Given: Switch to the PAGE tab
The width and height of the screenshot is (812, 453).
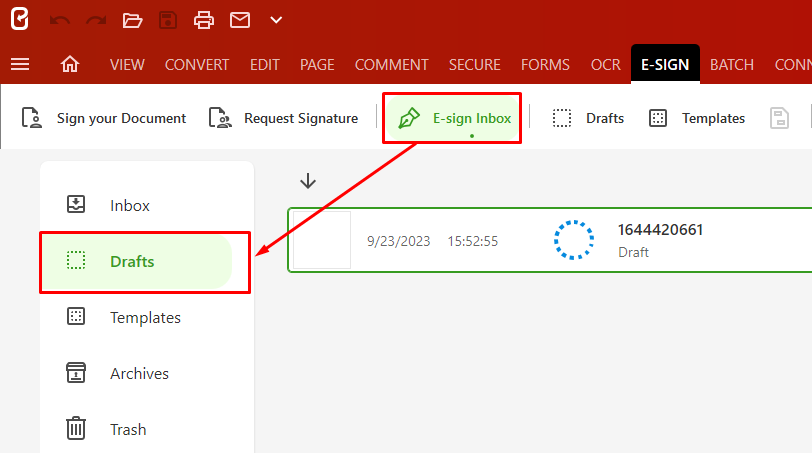Looking at the screenshot, I should pyautogui.click(x=317, y=65).
